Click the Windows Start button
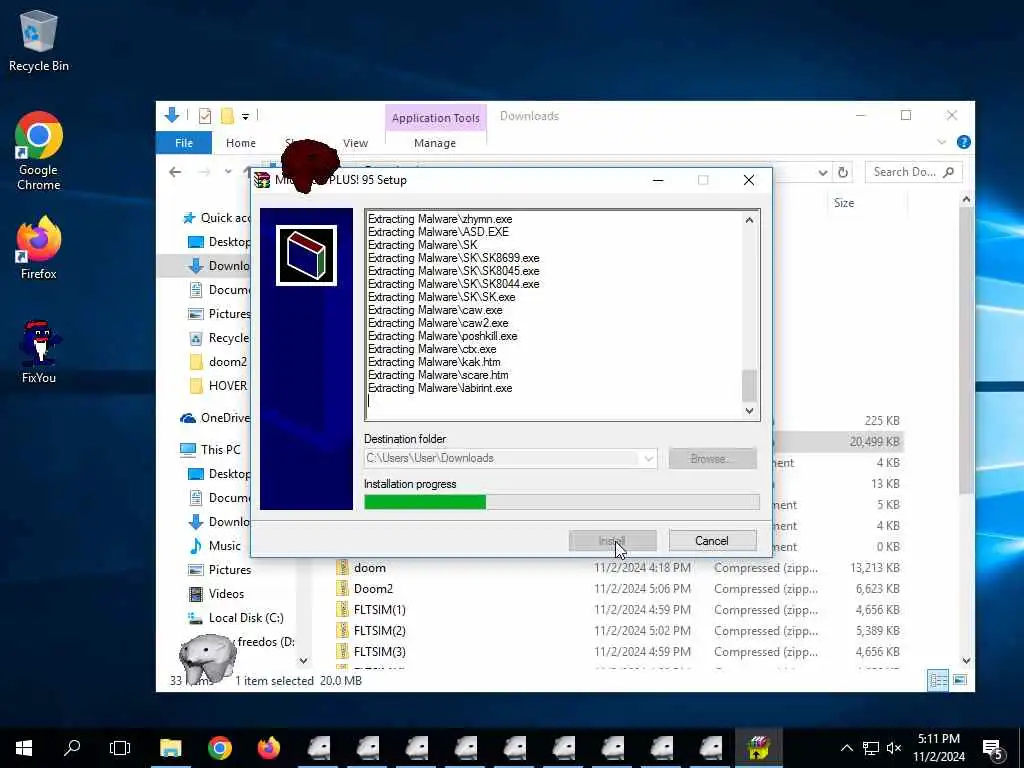1024x768 pixels. point(24,748)
